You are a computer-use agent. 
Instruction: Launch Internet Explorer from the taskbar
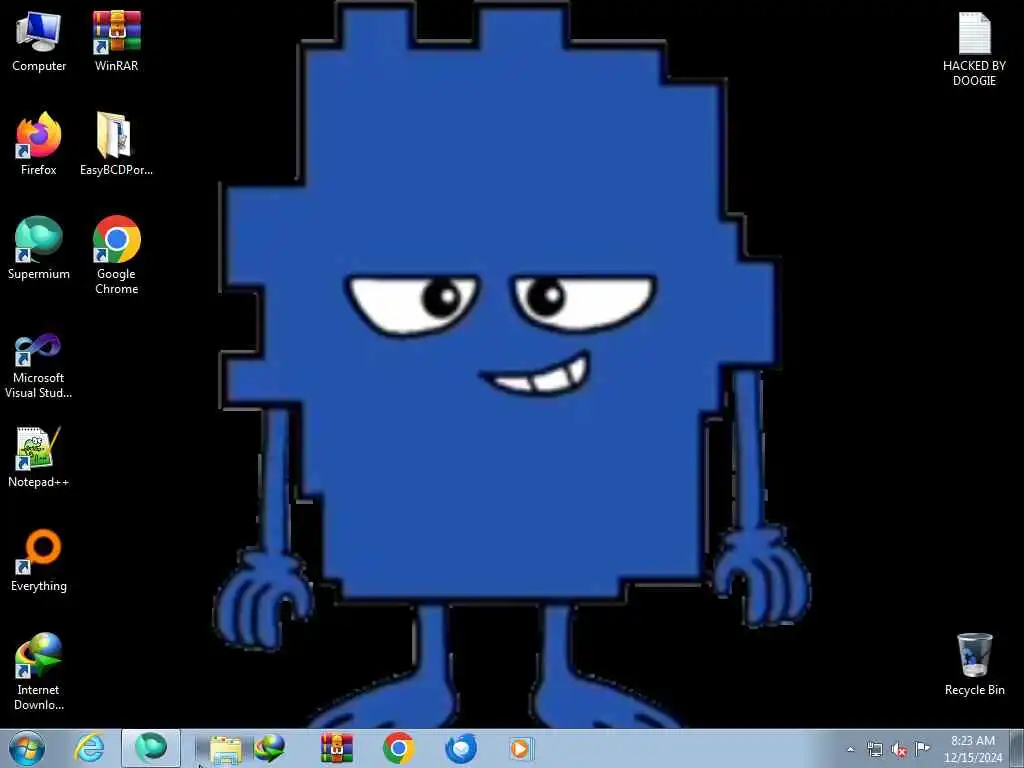point(89,748)
